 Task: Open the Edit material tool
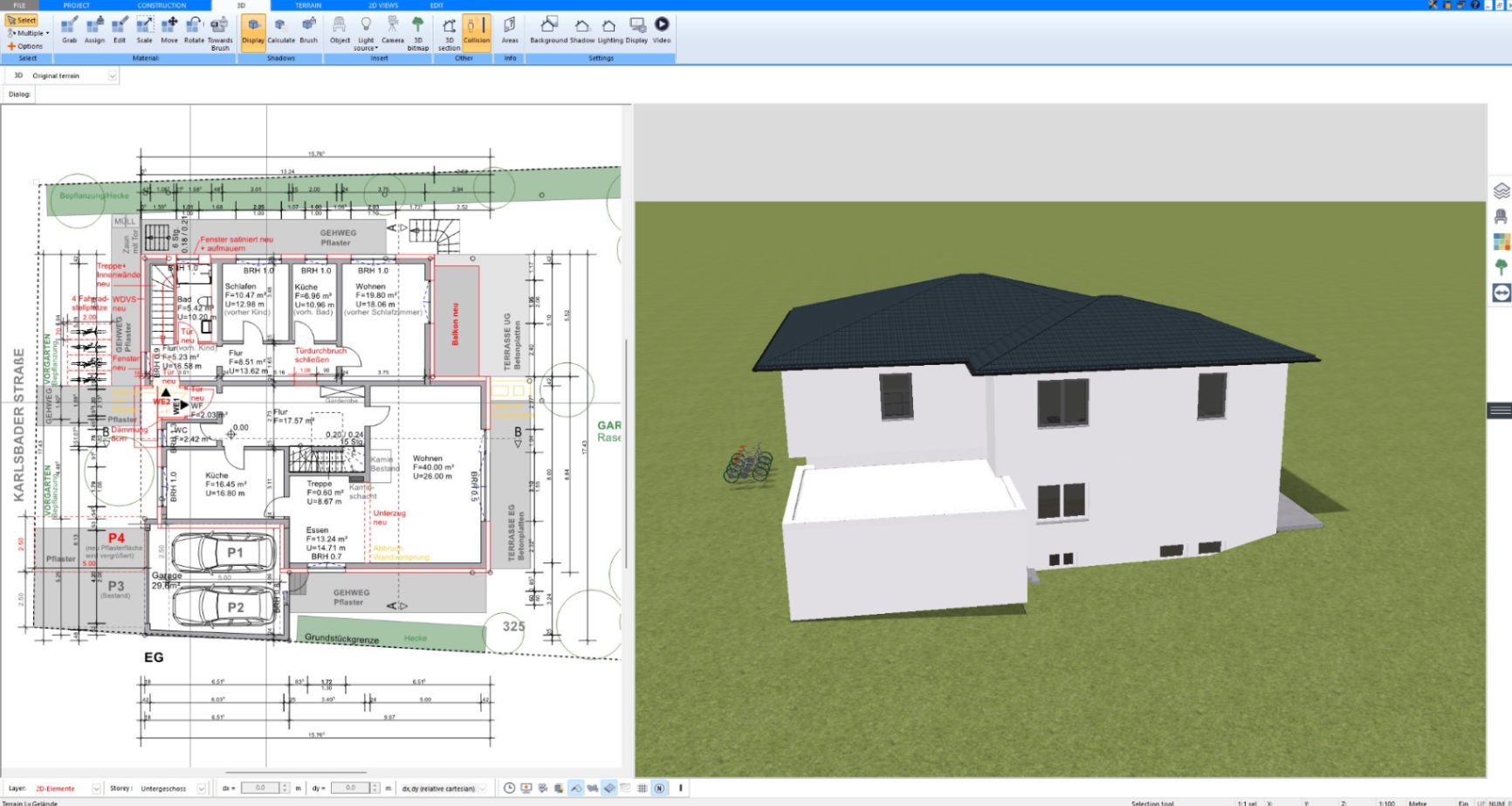(x=120, y=31)
